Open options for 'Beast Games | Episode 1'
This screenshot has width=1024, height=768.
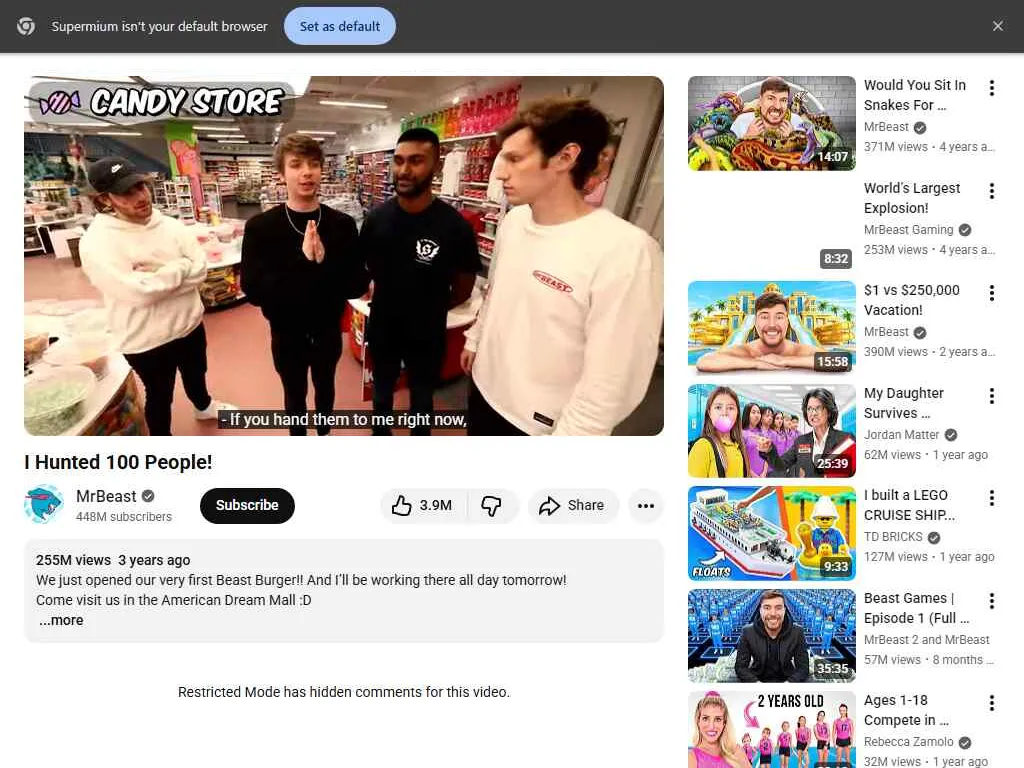click(991, 601)
